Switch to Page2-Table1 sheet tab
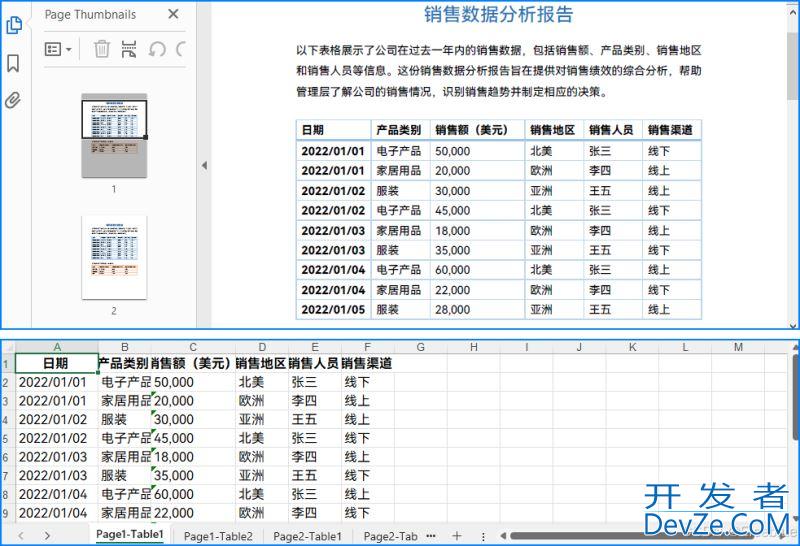This screenshot has height=546, width=800. [307, 536]
